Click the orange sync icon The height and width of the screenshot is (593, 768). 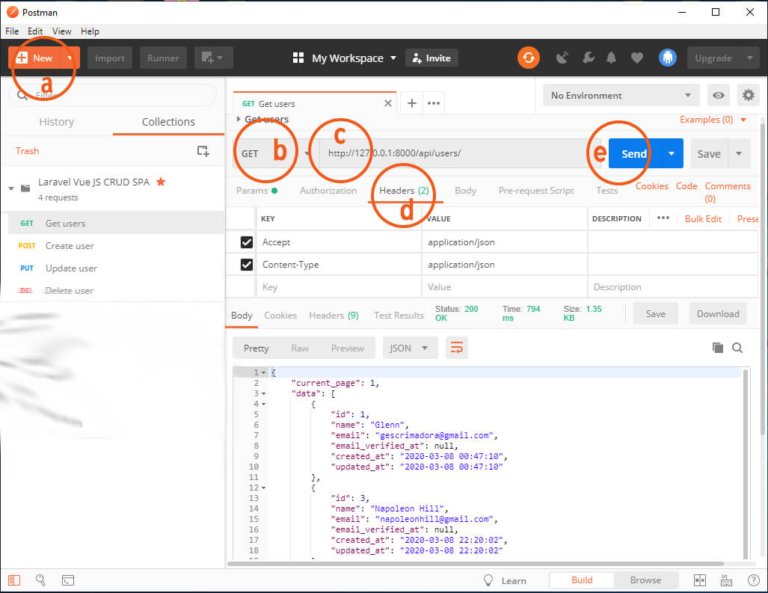click(528, 58)
